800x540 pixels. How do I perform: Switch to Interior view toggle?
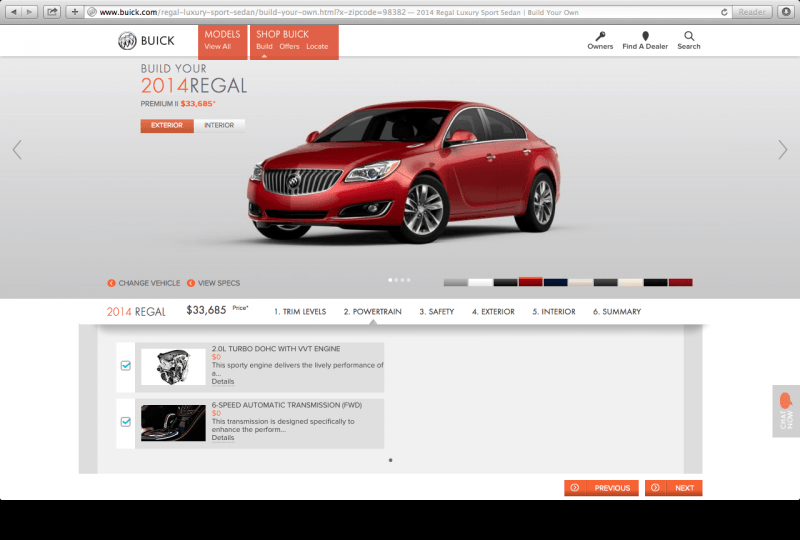(x=219, y=125)
